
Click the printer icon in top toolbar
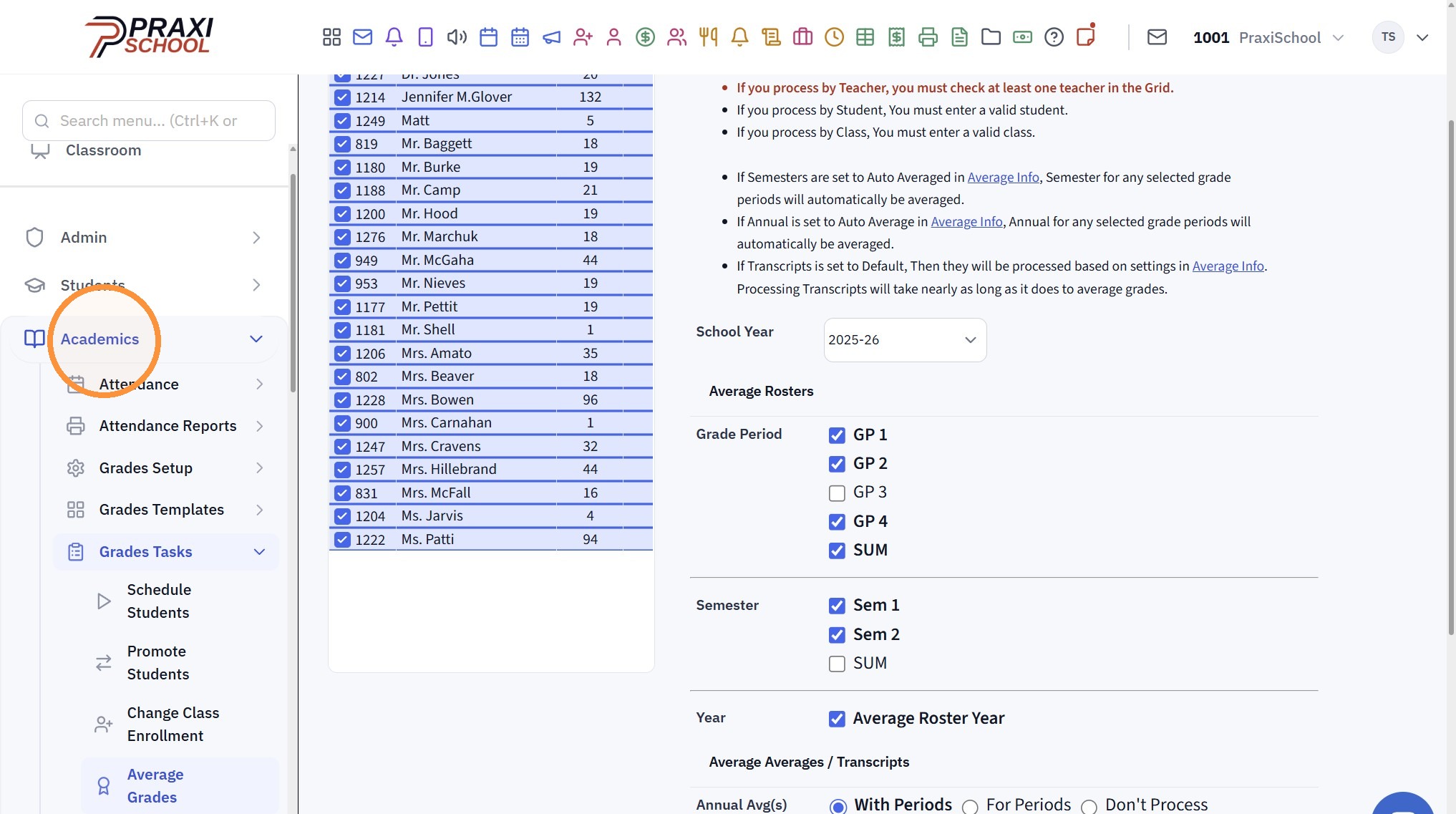click(x=928, y=37)
